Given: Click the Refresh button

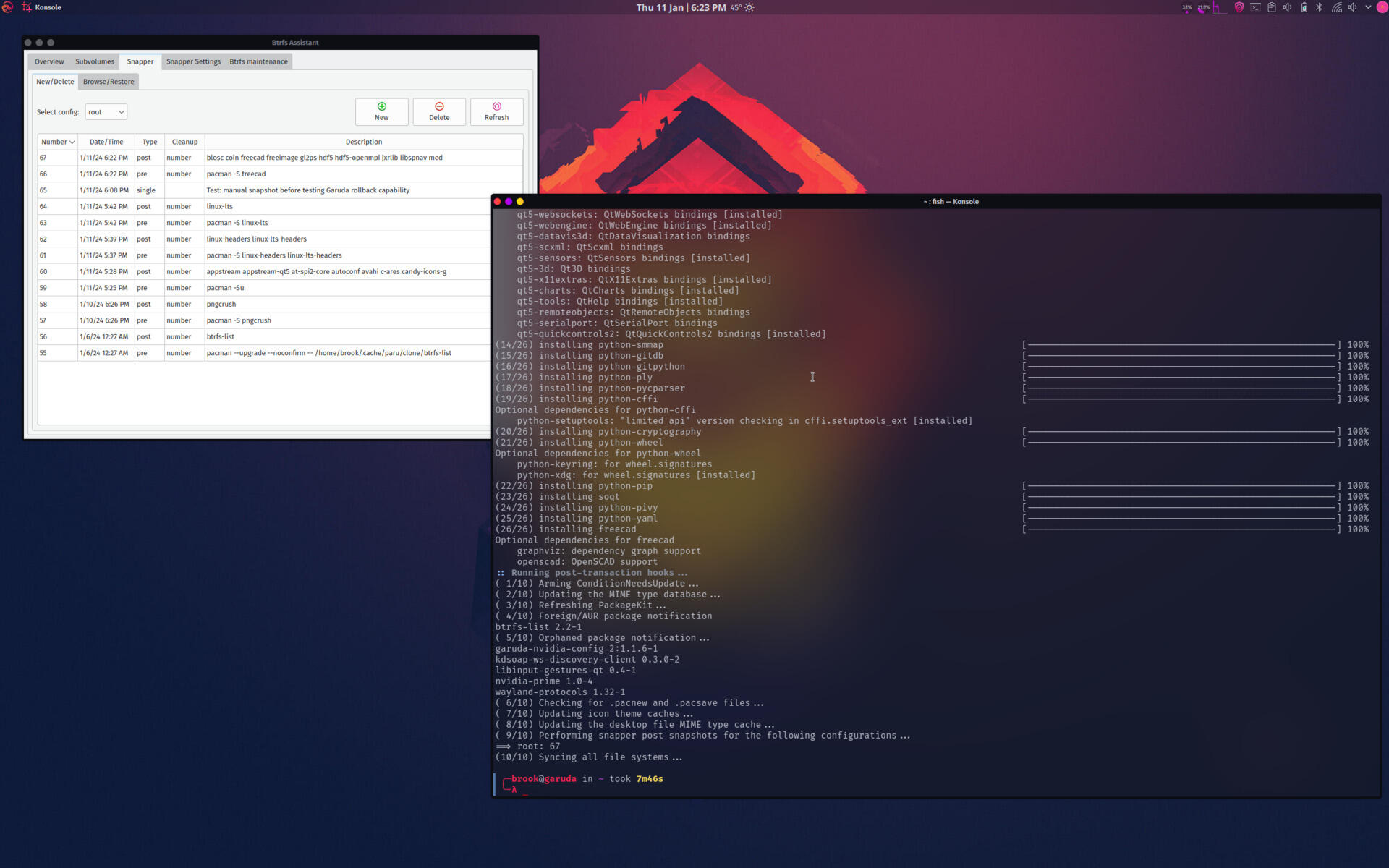Looking at the screenshot, I should coord(496,111).
